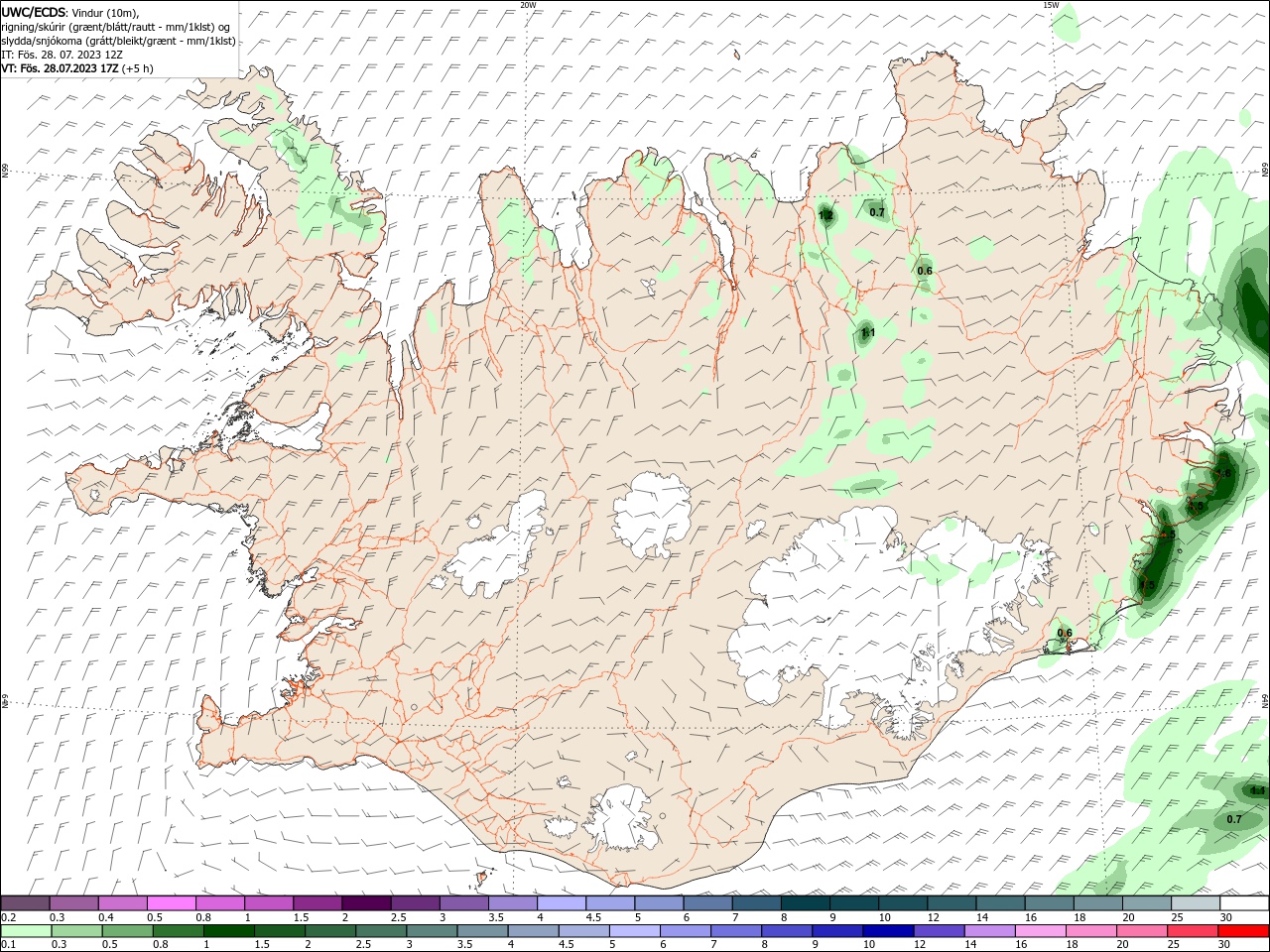Image resolution: width=1270 pixels, height=952 pixels.
Task: Click the '(+5 h)' forecast offset text
Action: coord(137,68)
